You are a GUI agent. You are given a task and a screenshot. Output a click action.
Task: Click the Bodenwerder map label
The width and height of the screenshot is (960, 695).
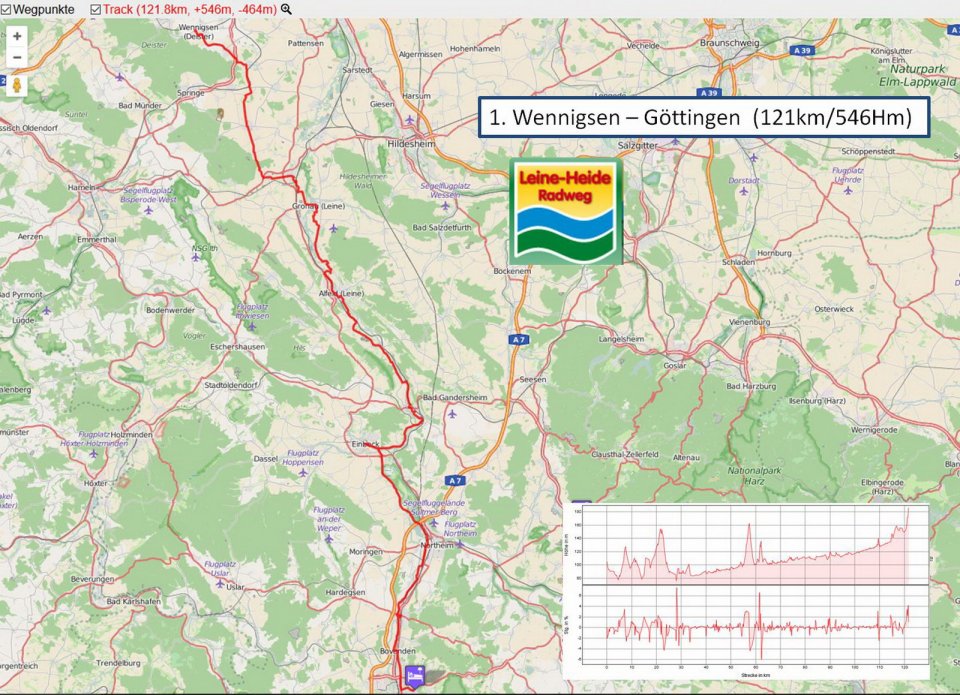[170, 310]
